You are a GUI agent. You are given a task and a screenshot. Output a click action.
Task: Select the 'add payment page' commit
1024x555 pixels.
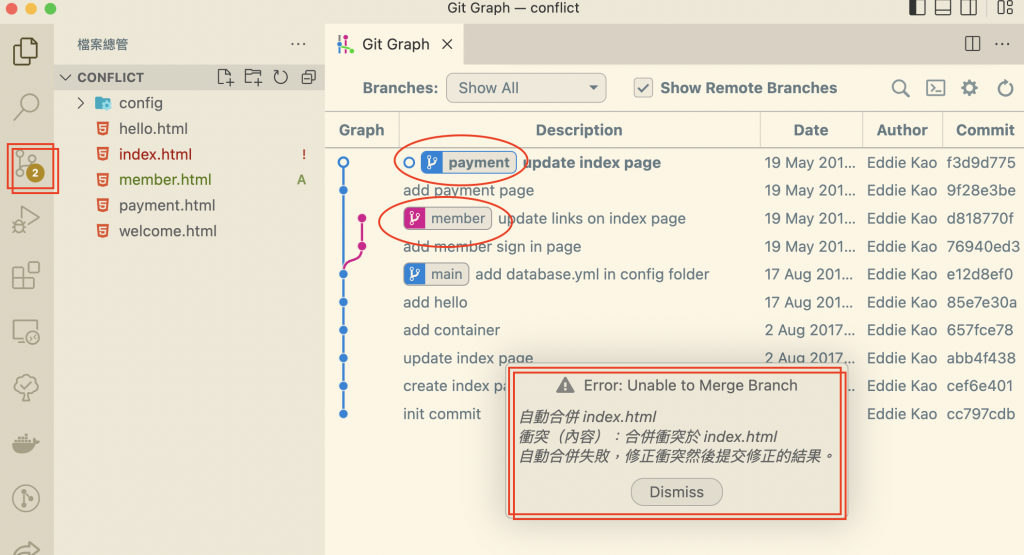coord(468,191)
